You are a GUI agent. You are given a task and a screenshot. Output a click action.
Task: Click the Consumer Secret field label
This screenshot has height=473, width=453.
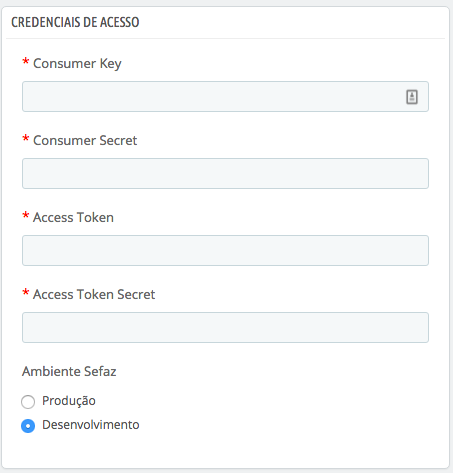click(85, 140)
